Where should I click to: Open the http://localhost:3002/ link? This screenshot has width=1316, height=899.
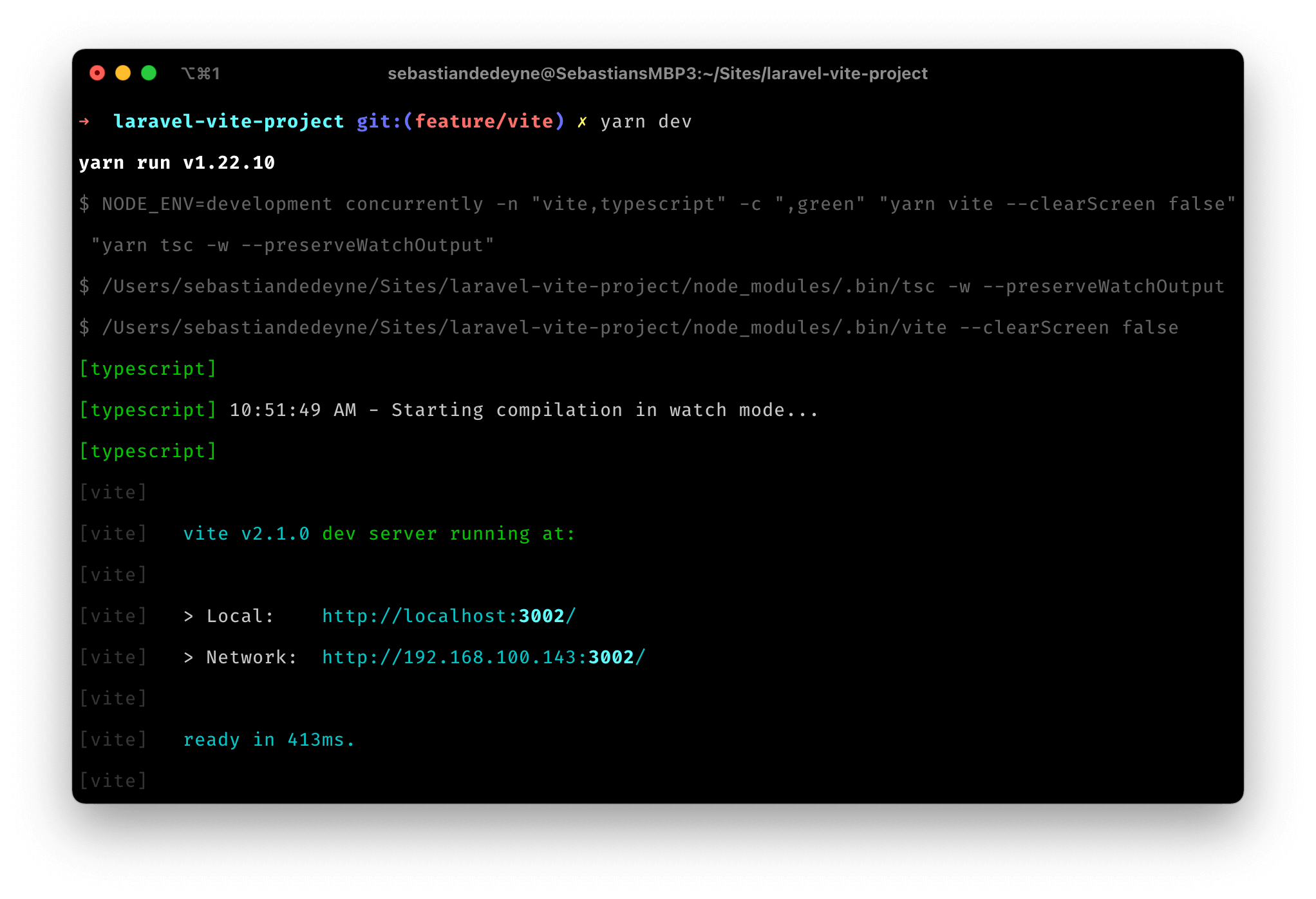449,616
